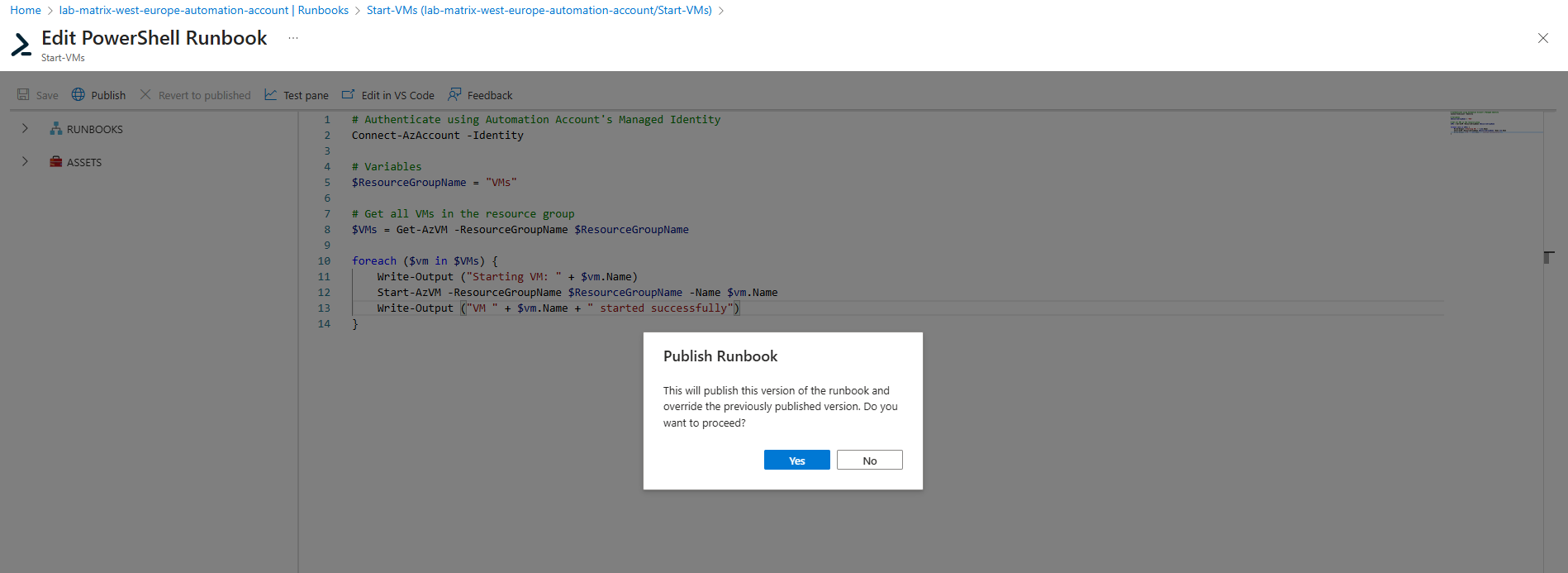Click the code minimap preview

[1495, 122]
